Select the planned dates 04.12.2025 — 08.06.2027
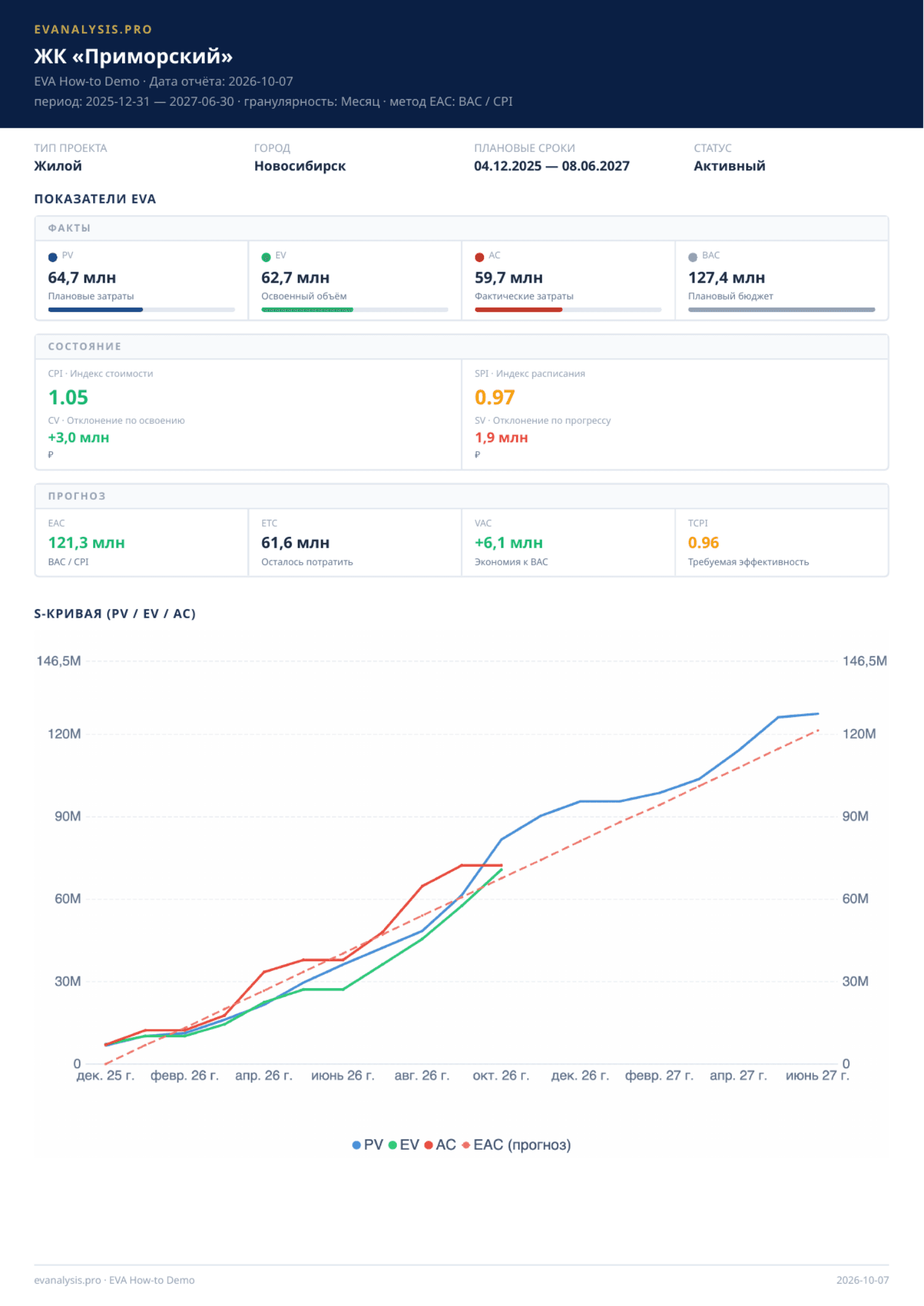 [x=552, y=166]
